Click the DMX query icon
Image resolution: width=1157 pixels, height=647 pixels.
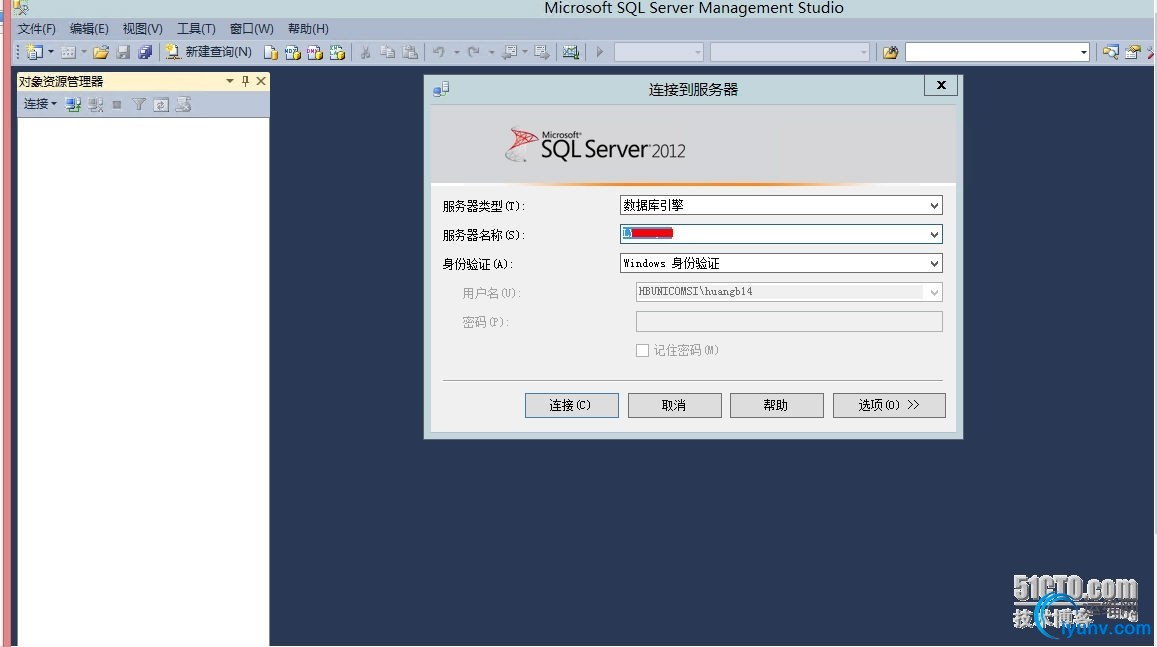point(315,52)
